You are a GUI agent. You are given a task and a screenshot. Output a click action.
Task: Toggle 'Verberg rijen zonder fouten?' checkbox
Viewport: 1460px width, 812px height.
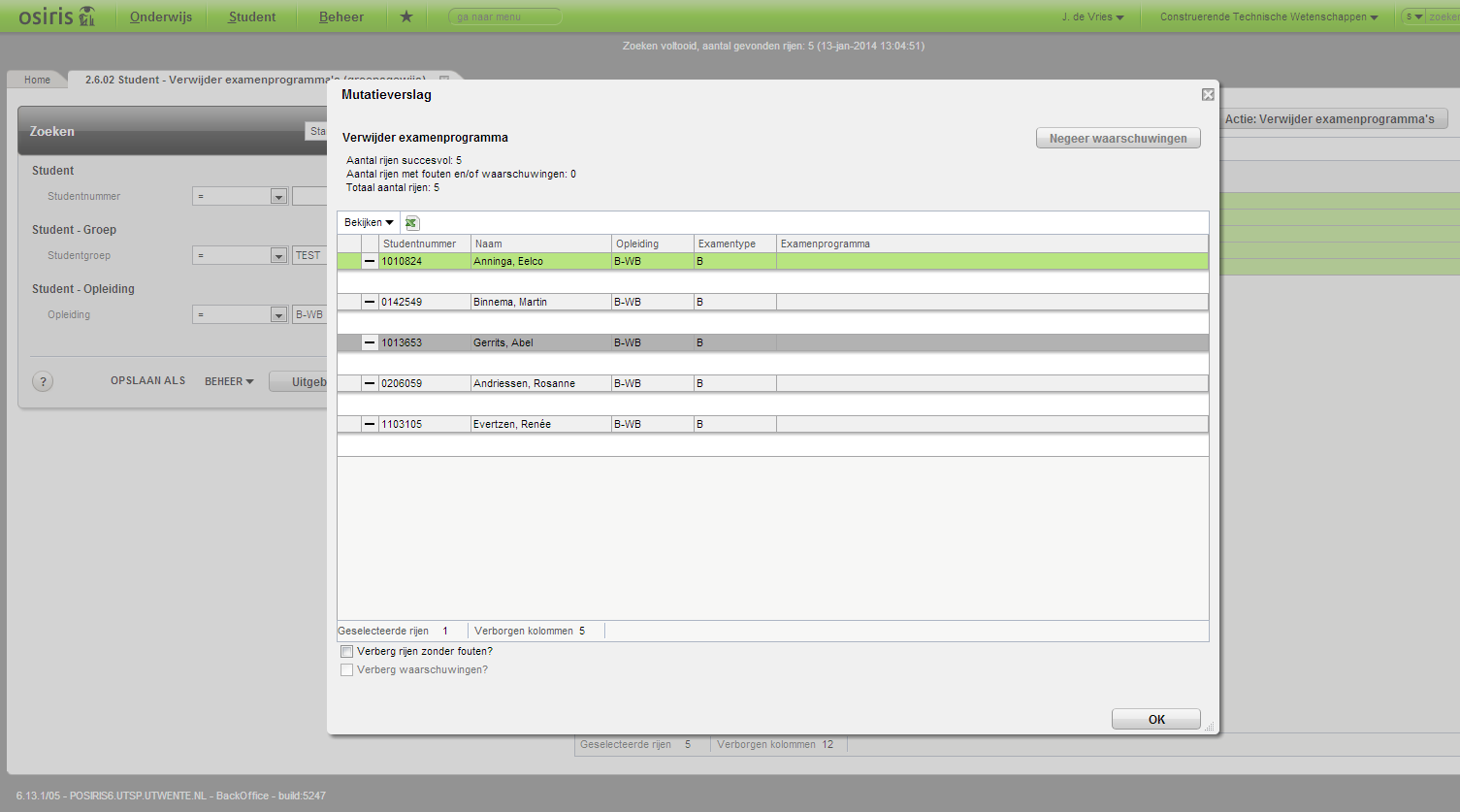346,652
